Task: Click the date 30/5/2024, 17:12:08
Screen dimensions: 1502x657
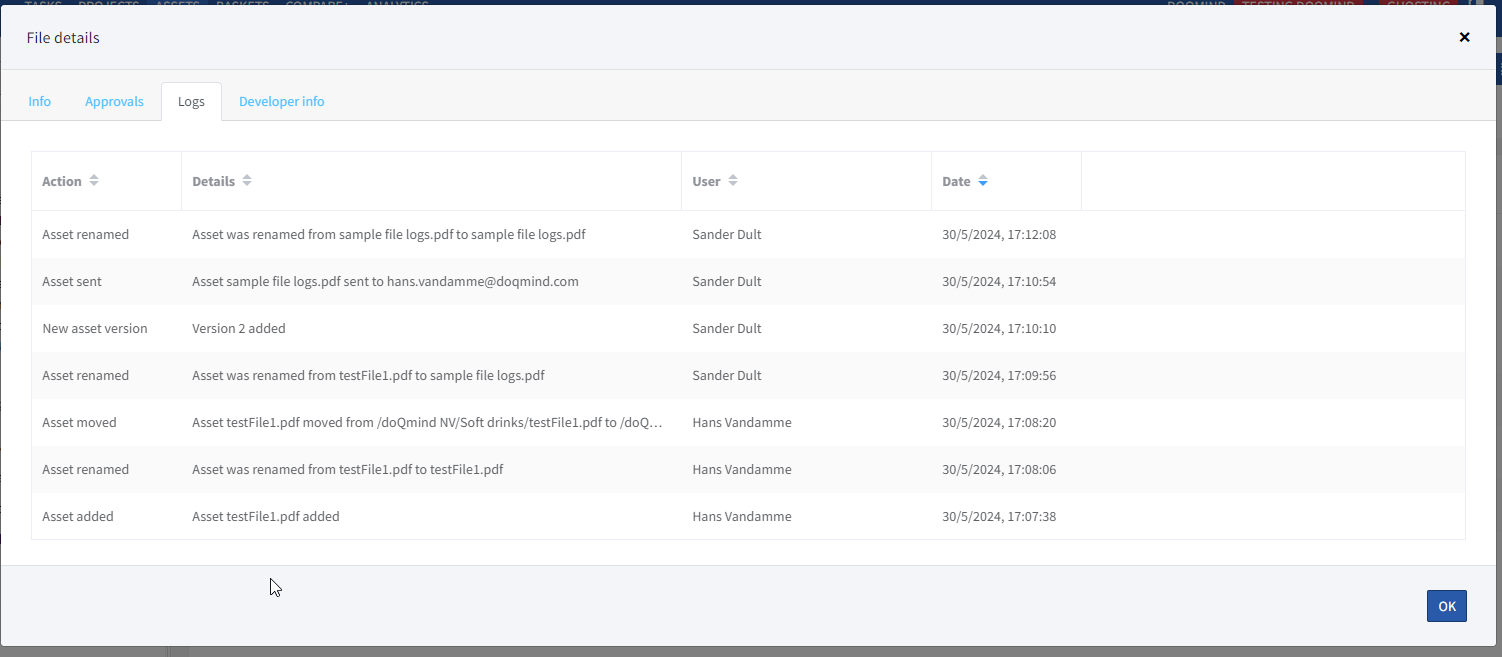Action: click(999, 234)
